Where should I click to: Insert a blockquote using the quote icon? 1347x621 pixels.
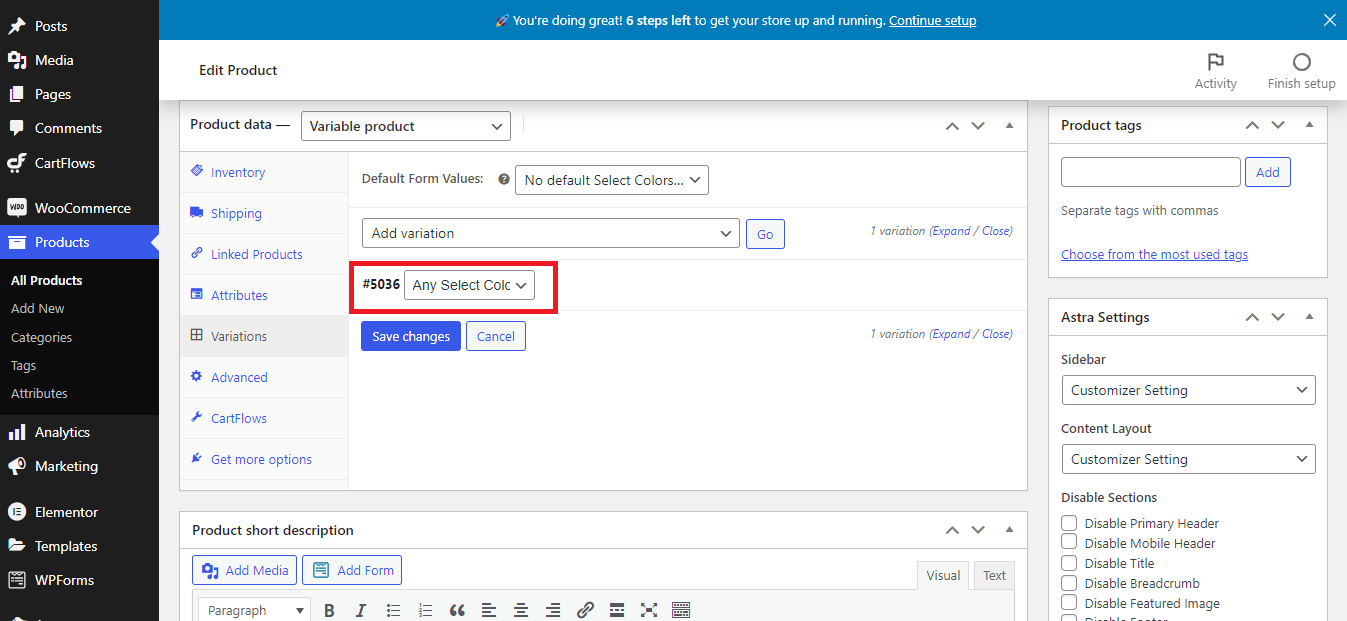(x=457, y=610)
